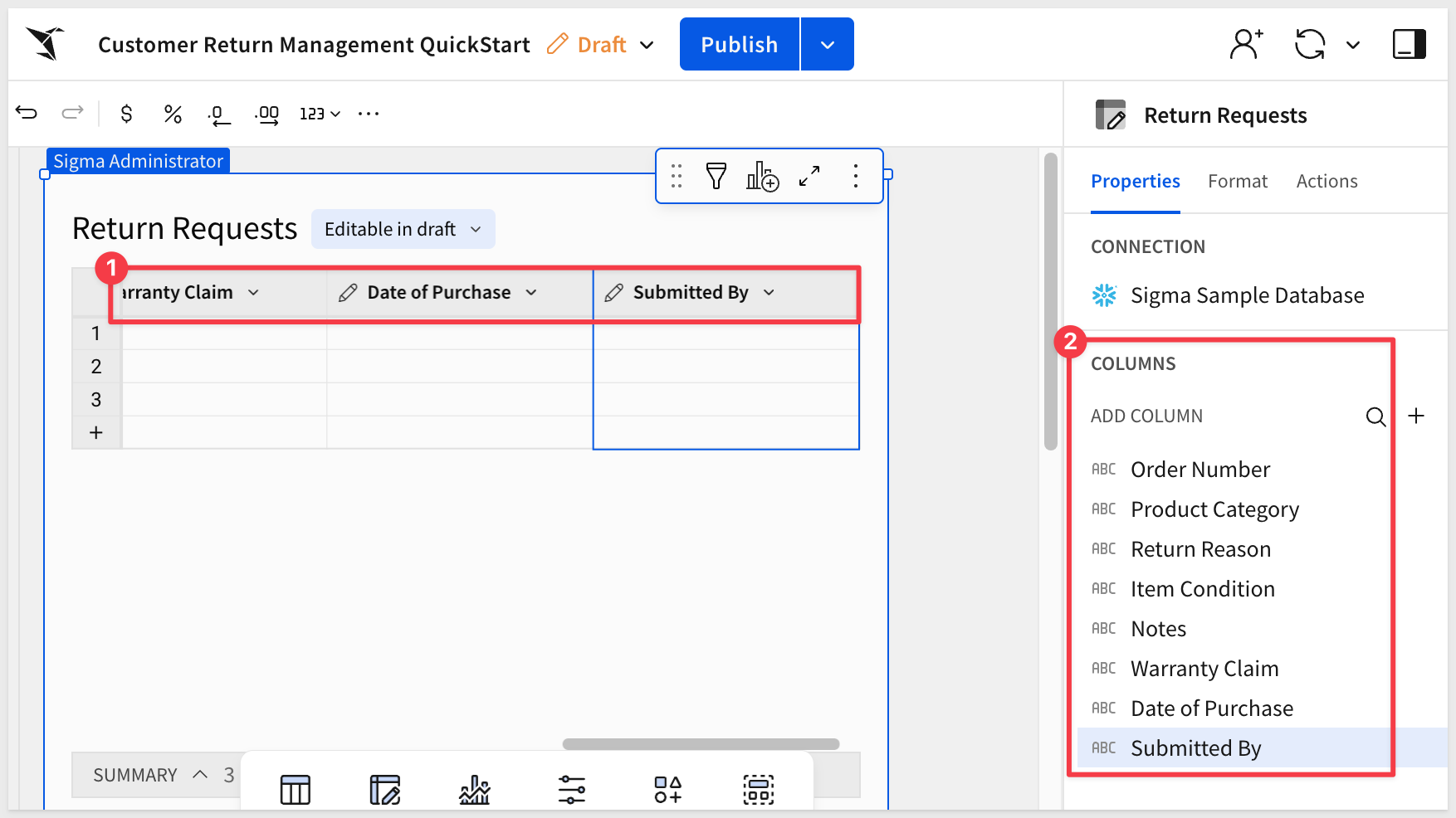The width and height of the screenshot is (1456, 818).
Task: Click the add child chart icon
Action: click(x=762, y=176)
